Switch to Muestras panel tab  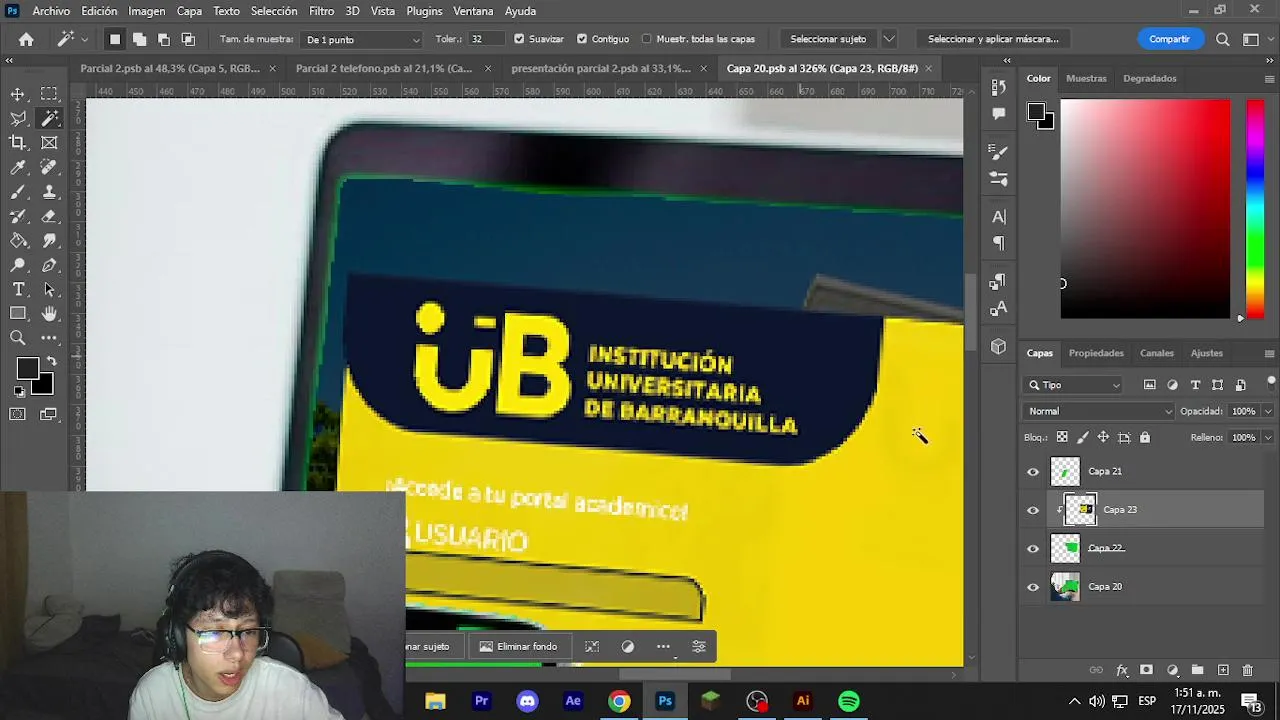tap(1086, 78)
